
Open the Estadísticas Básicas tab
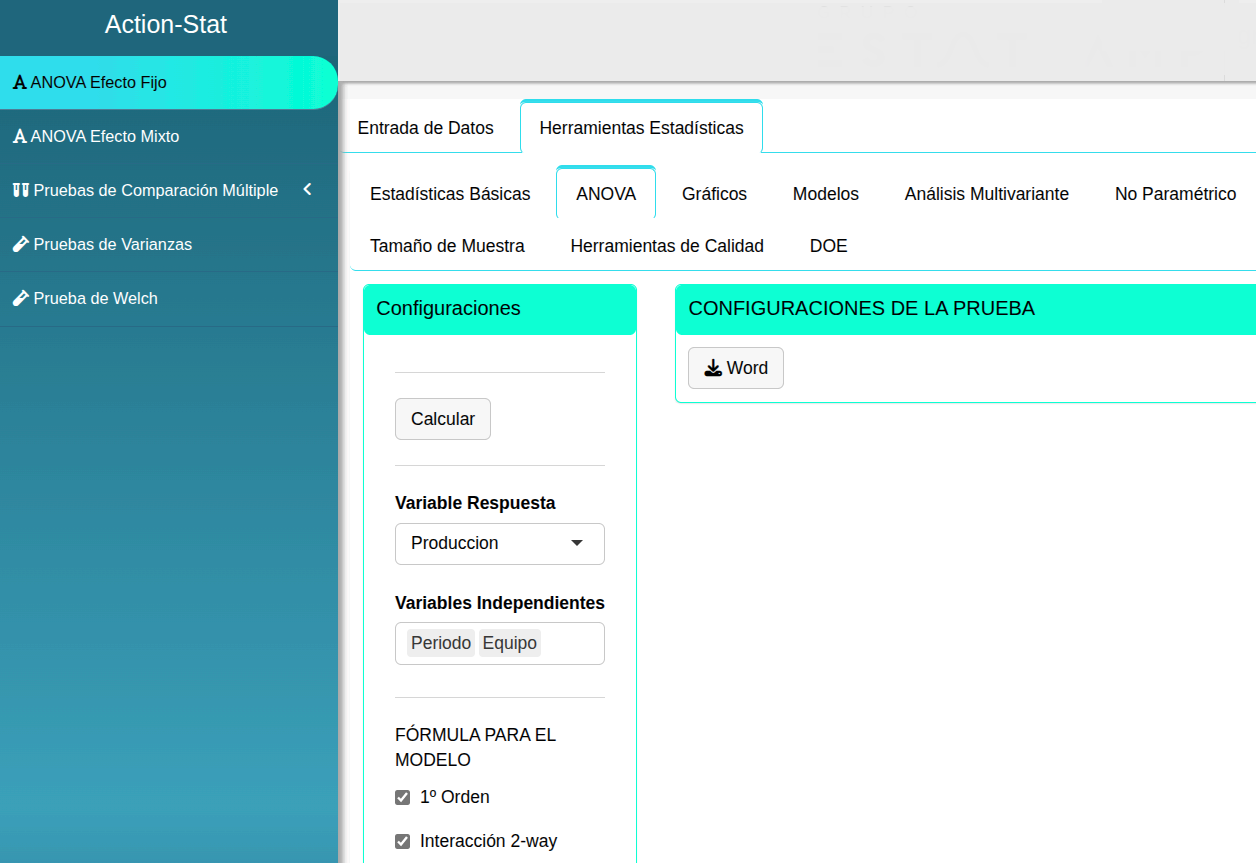[450, 194]
